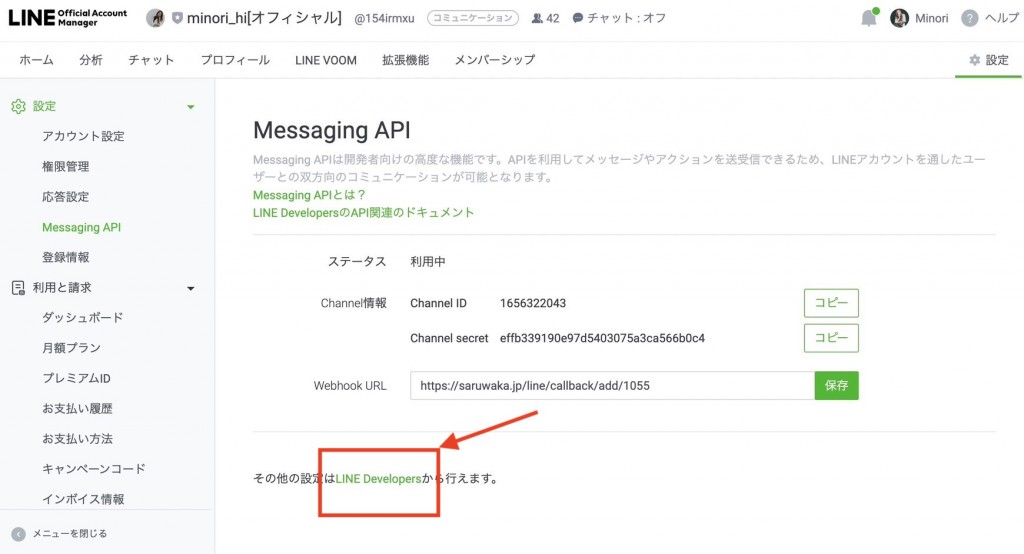Open the 拡張機能 tab
Image resolution: width=1024 pixels, height=554 pixels.
406,60
